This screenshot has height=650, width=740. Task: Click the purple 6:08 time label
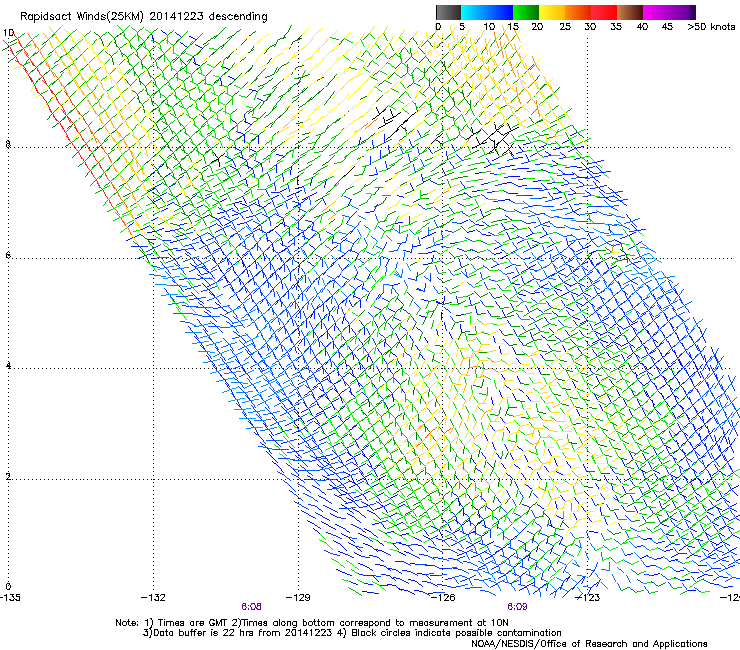click(251, 607)
